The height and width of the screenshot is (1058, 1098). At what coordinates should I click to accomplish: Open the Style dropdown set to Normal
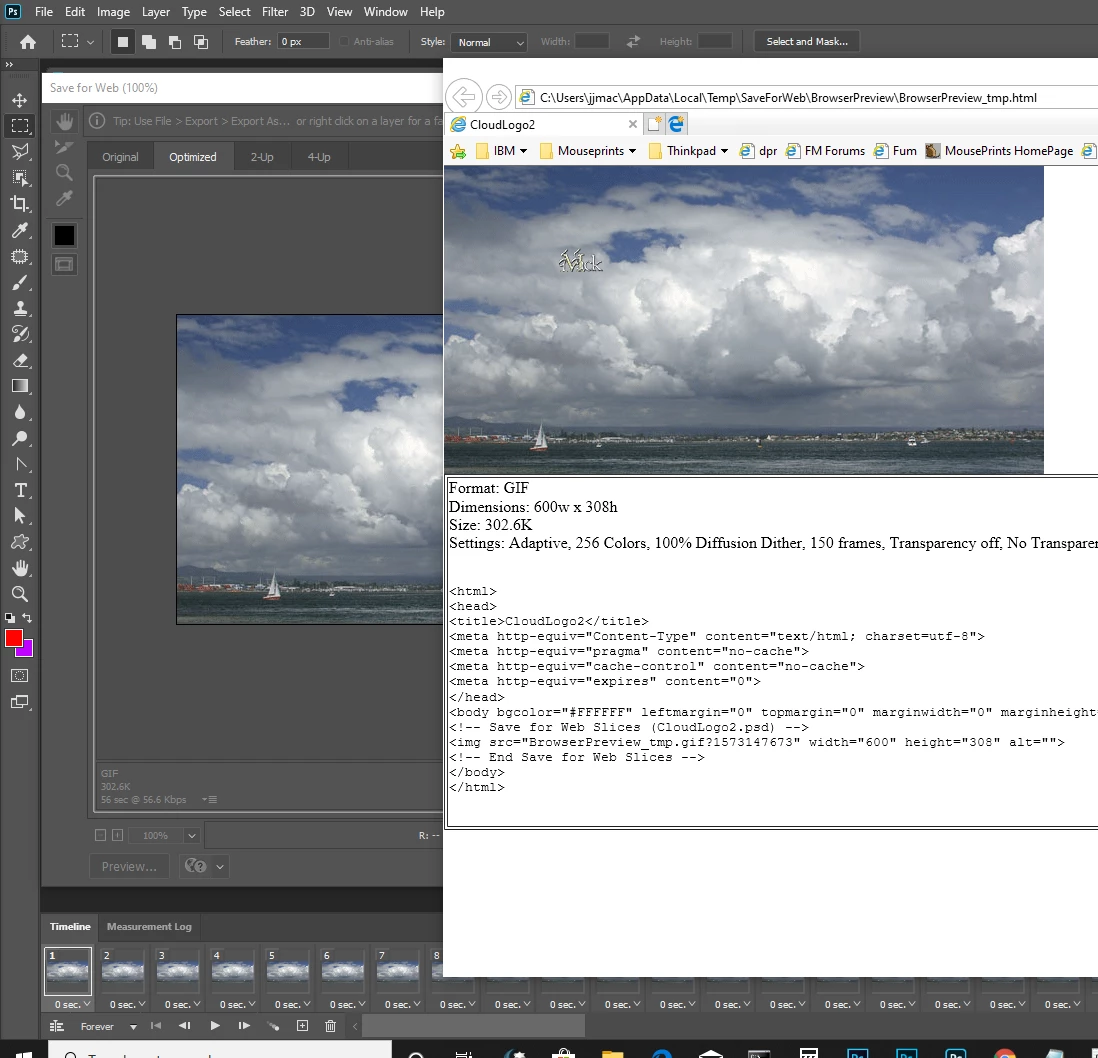click(x=489, y=42)
